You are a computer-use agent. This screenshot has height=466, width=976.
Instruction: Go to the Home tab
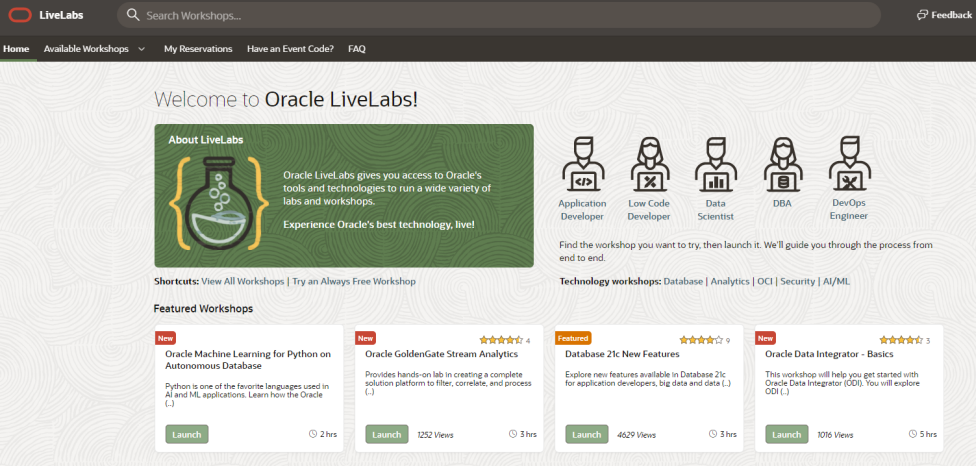click(16, 49)
